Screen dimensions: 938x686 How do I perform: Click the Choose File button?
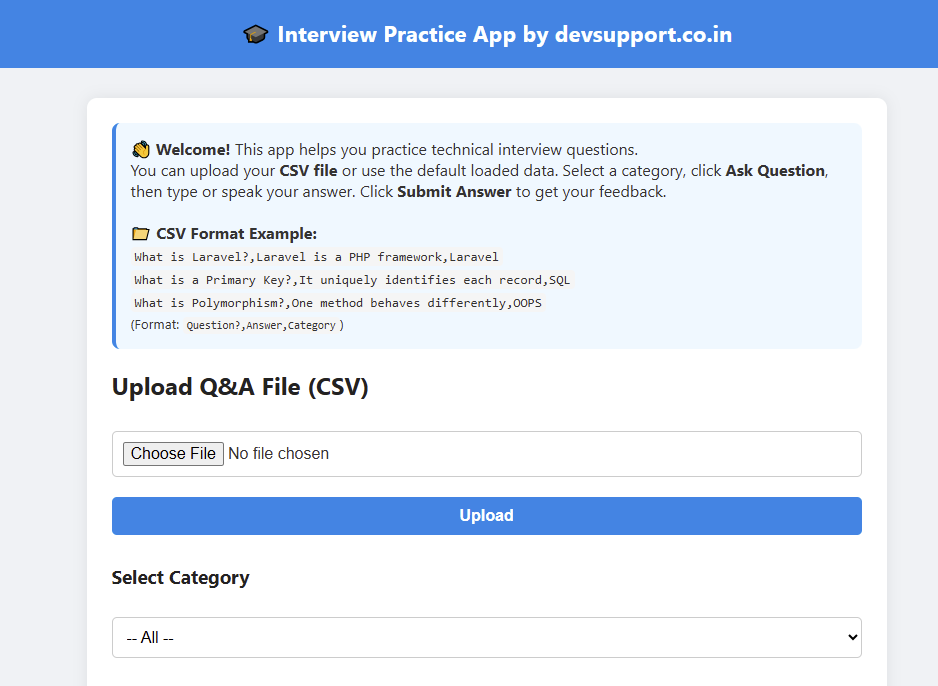click(172, 453)
